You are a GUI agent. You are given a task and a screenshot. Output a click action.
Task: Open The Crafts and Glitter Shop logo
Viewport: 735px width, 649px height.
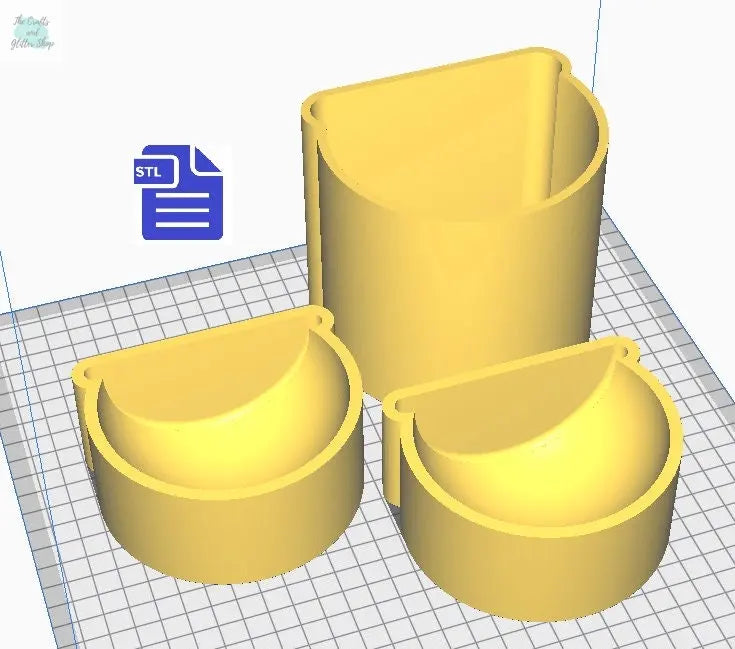click(x=33, y=32)
